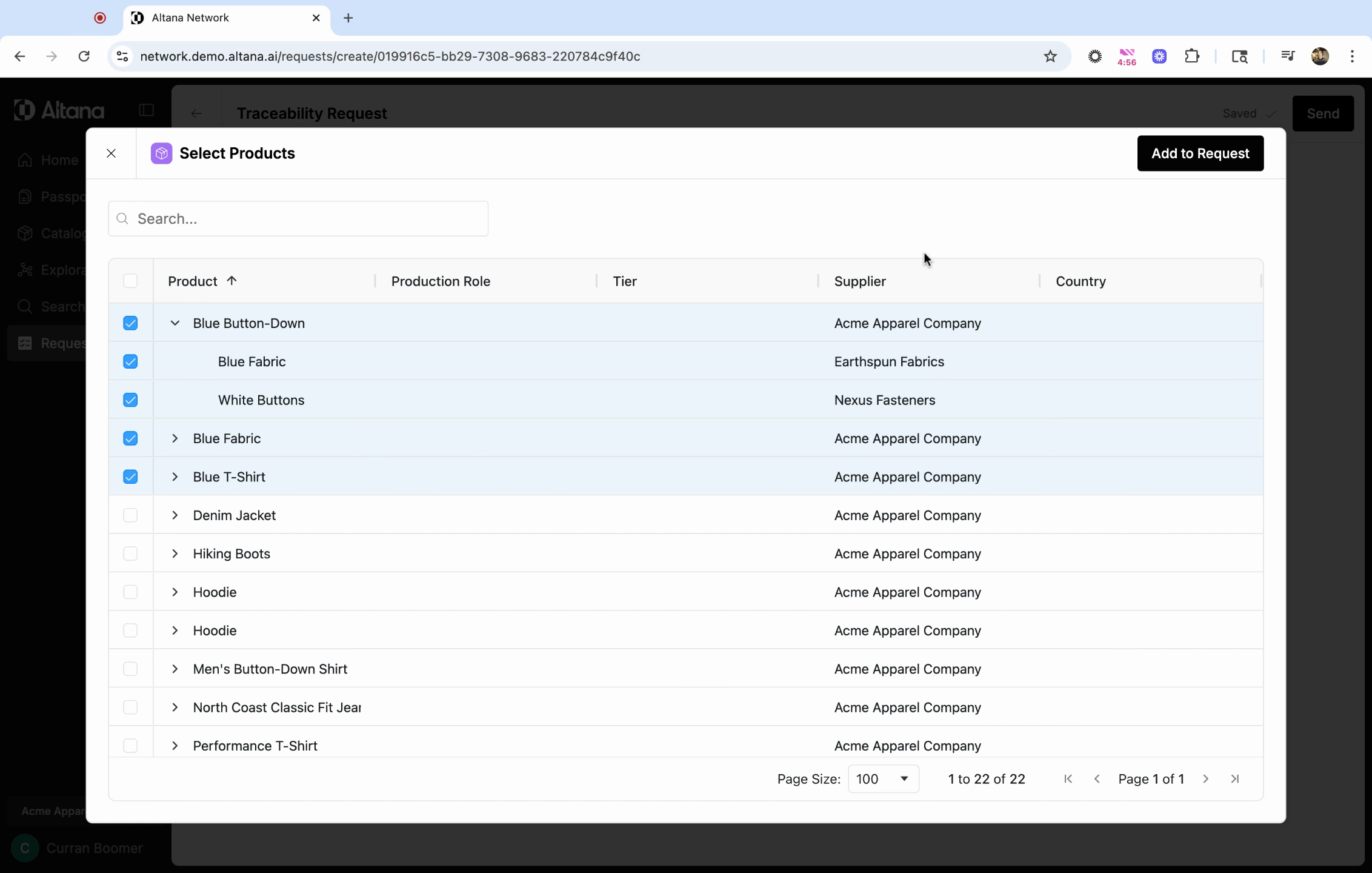Viewport: 1372px width, 873px height.
Task: Open the Page Size dropdown
Action: coord(883,779)
